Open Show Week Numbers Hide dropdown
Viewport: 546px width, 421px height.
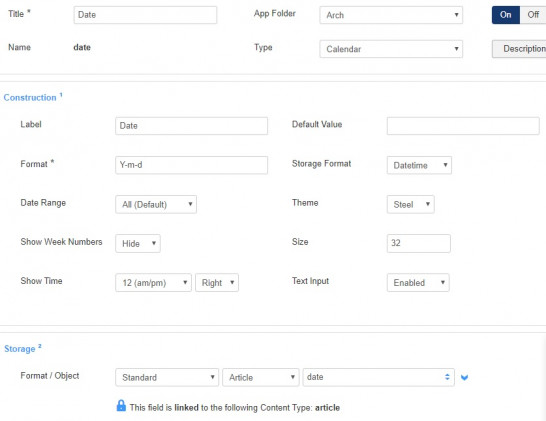138,243
